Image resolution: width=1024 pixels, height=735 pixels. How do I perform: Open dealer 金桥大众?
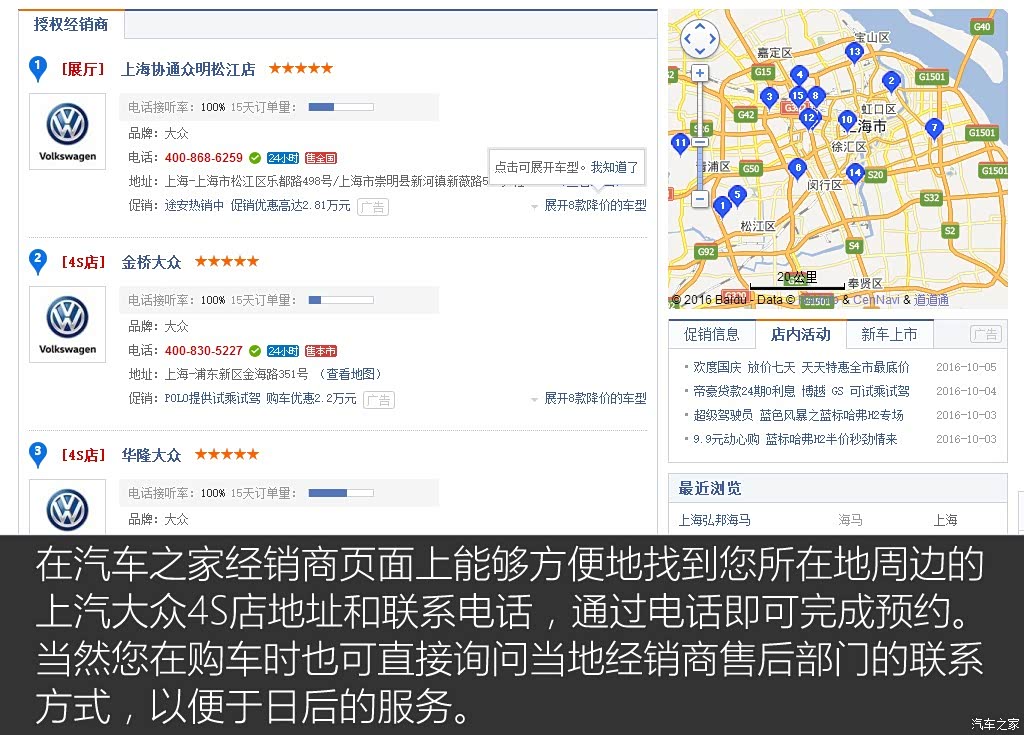[x=151, y=262]
